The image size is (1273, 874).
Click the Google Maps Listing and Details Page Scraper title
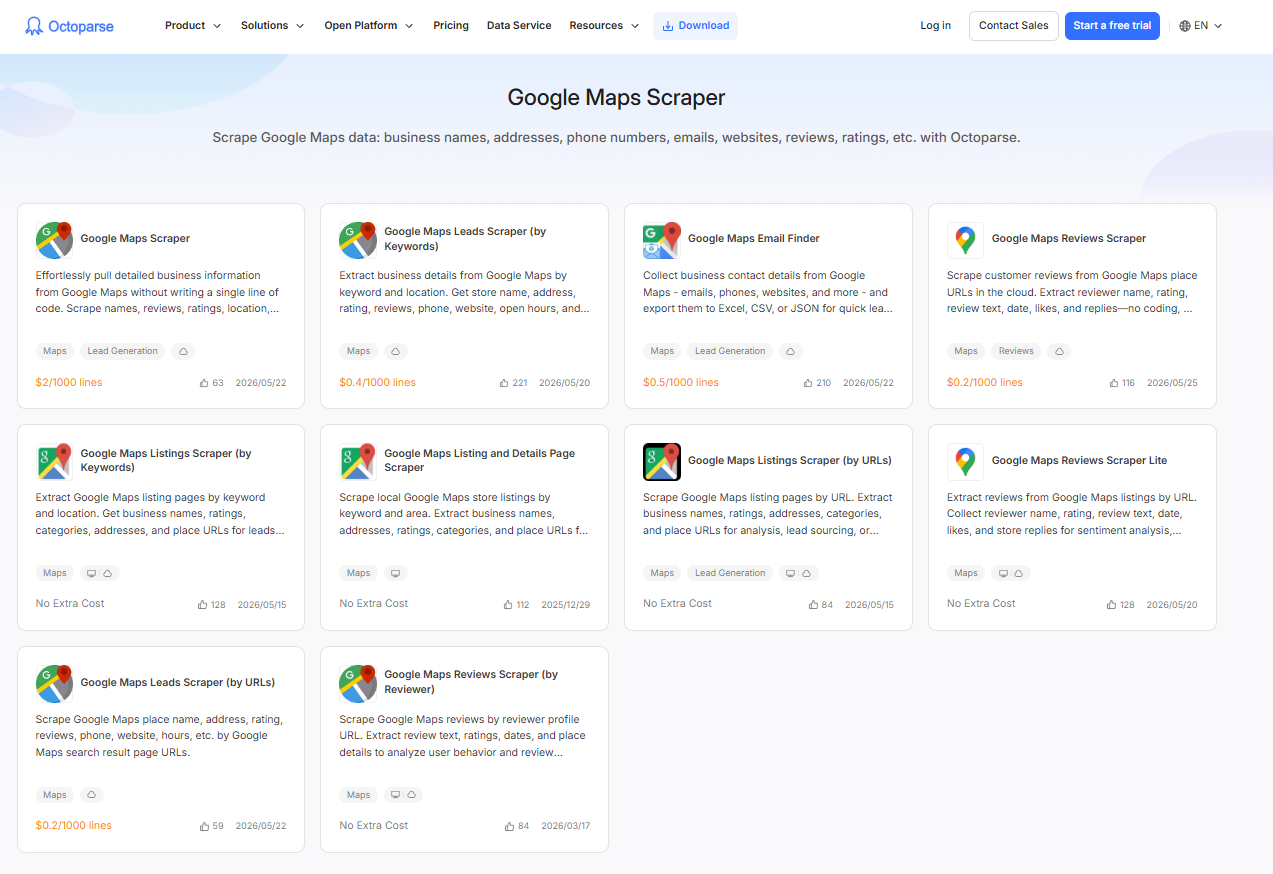click(x=479, y=461)
